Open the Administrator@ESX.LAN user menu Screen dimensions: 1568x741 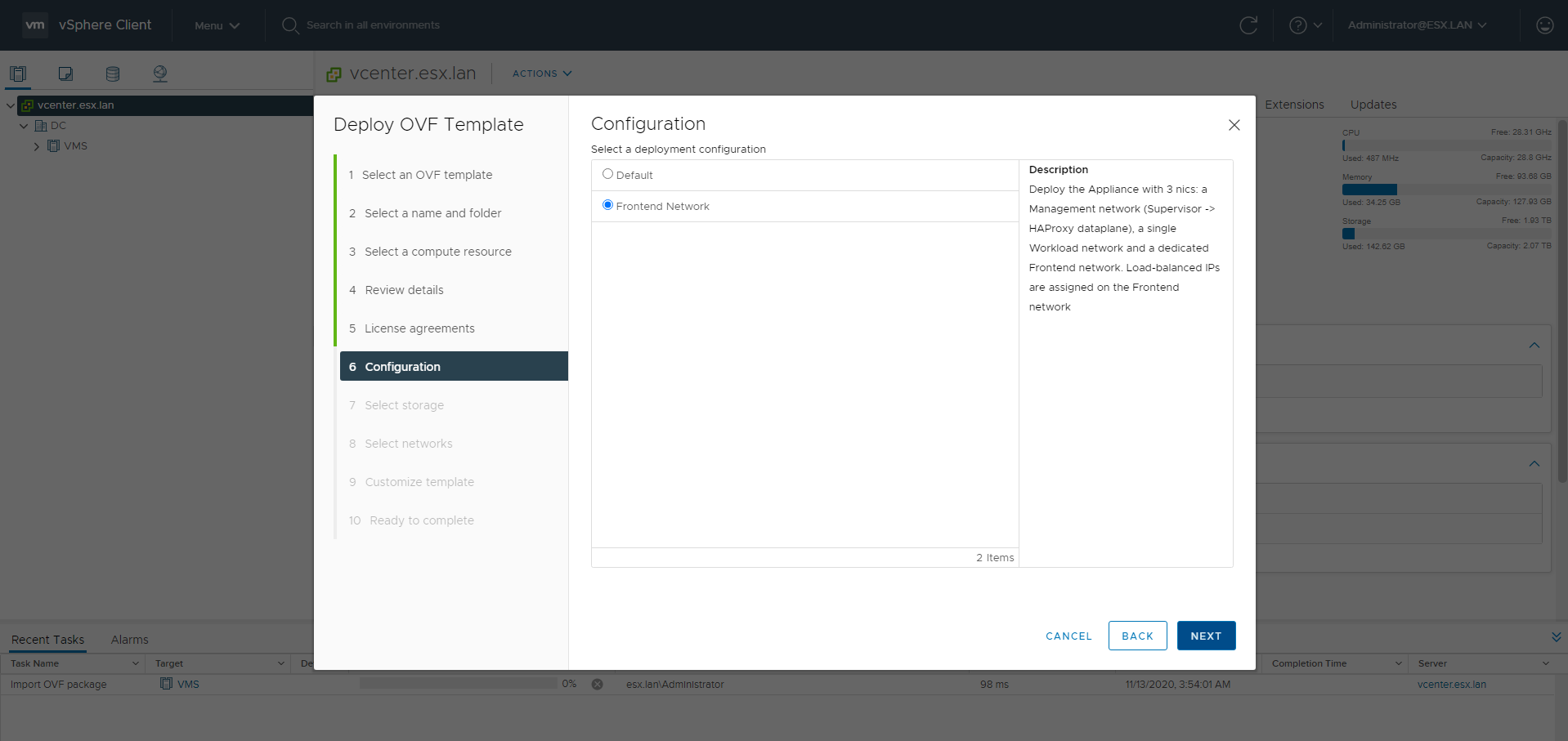point(1417,25)
